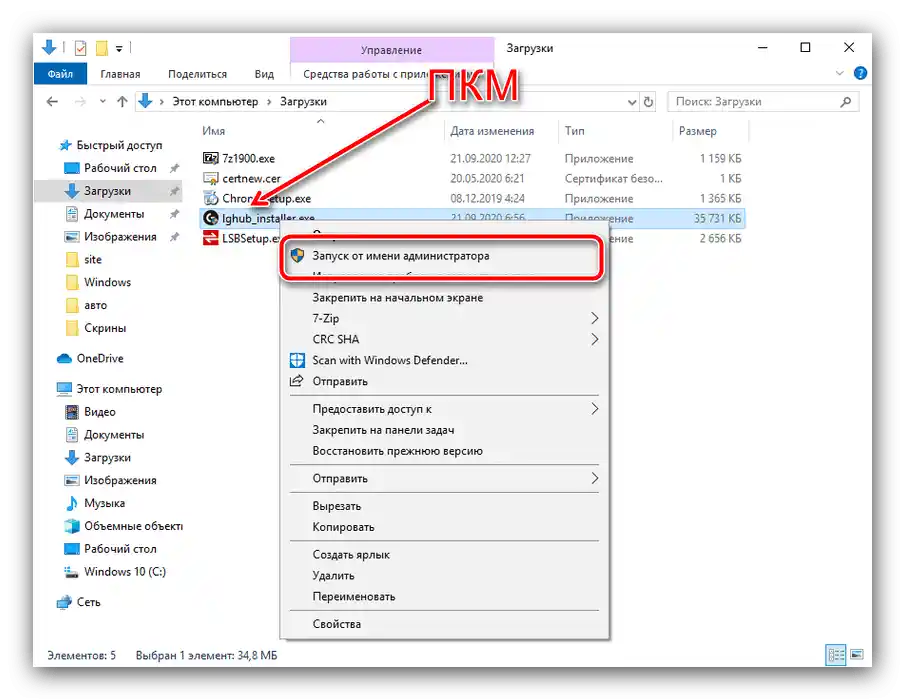The image size is (905, 700).
Task: Open address bar history dropdown
Action: 632,102
